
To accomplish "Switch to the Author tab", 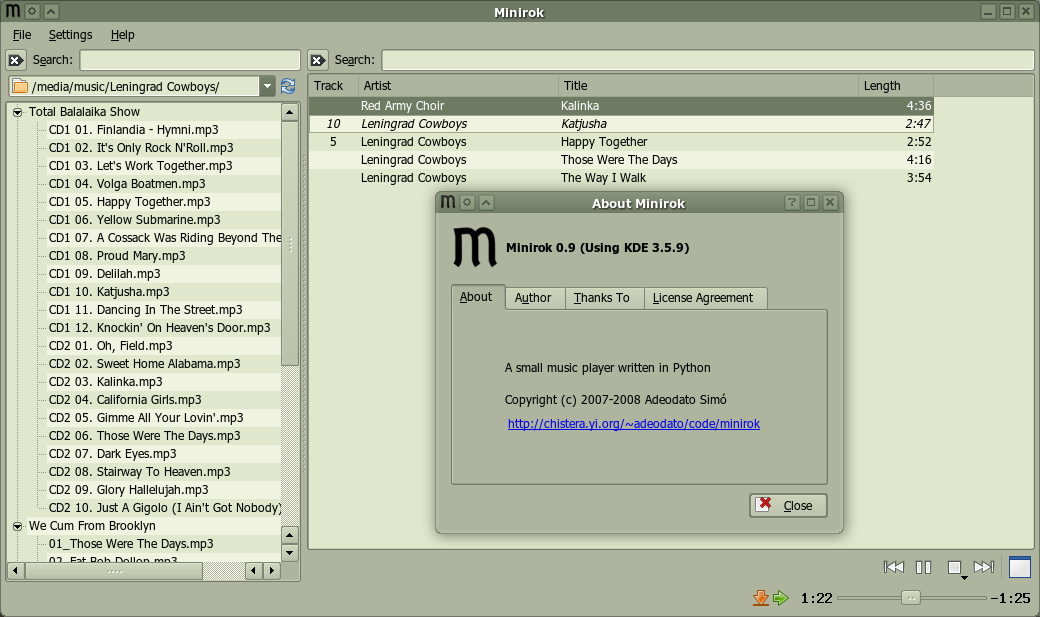I will tap(533, 298).
